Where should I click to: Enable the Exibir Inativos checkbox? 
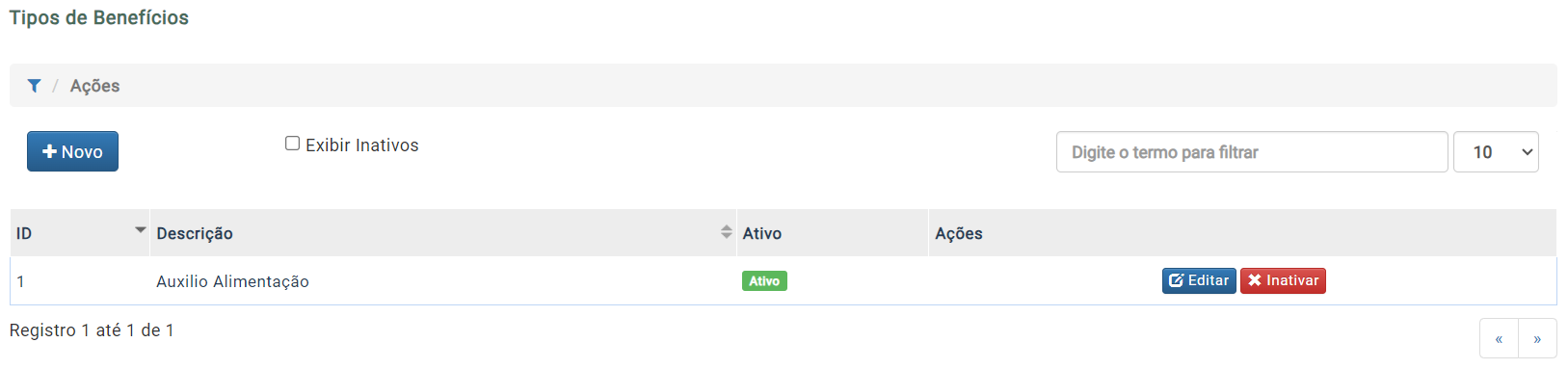(x=292, y=144)
